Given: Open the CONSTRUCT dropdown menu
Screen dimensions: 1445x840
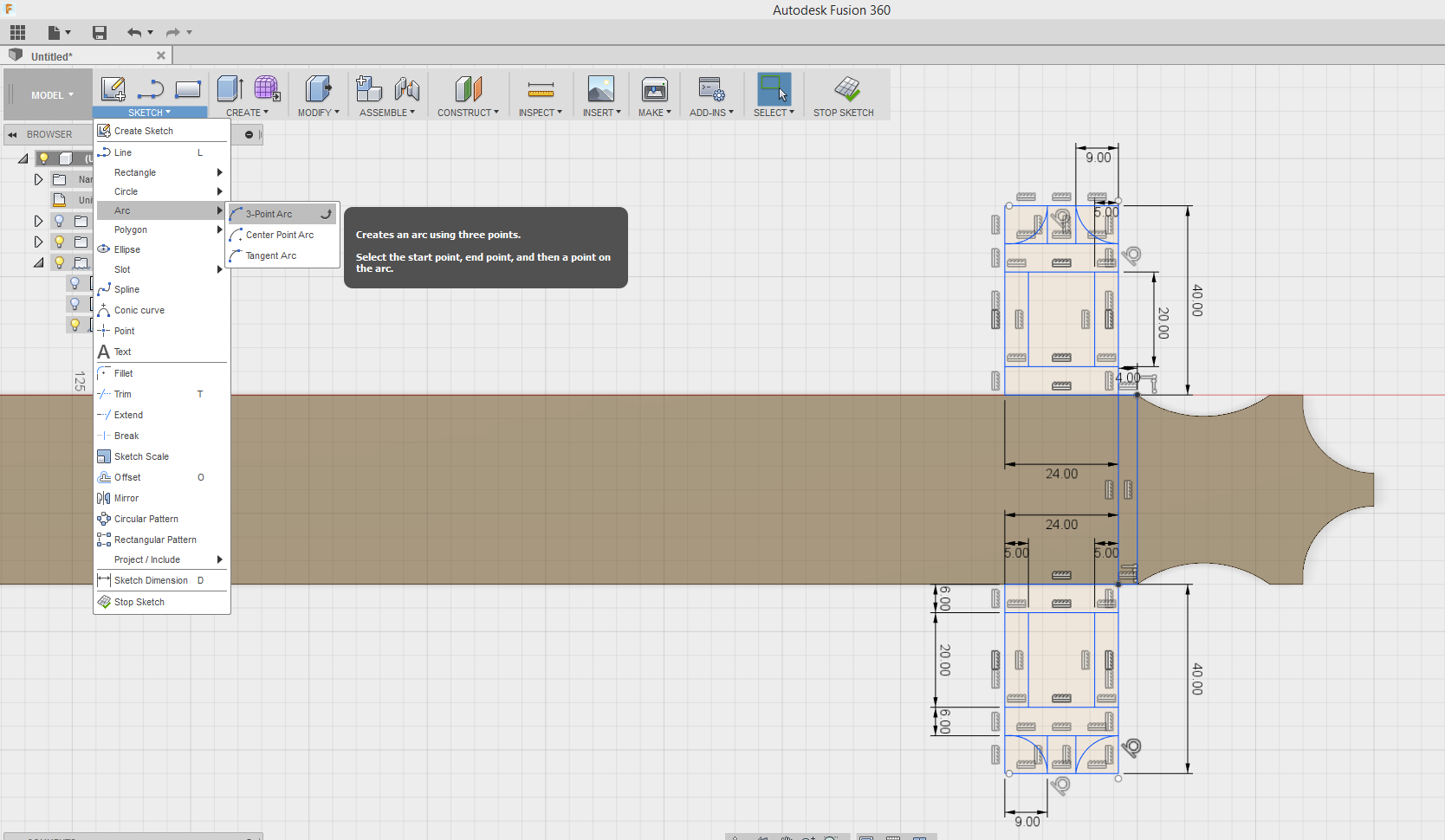Looking at the screenshot, I should 468,113.
